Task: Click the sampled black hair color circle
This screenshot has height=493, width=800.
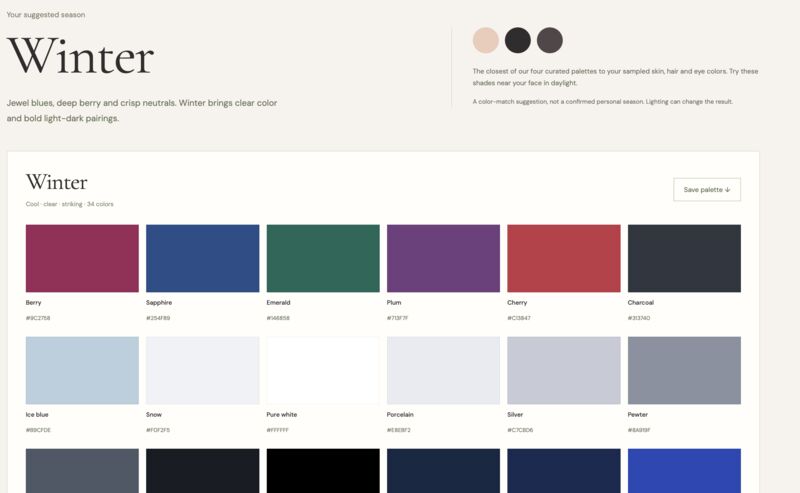Action: tap(518, 40)
